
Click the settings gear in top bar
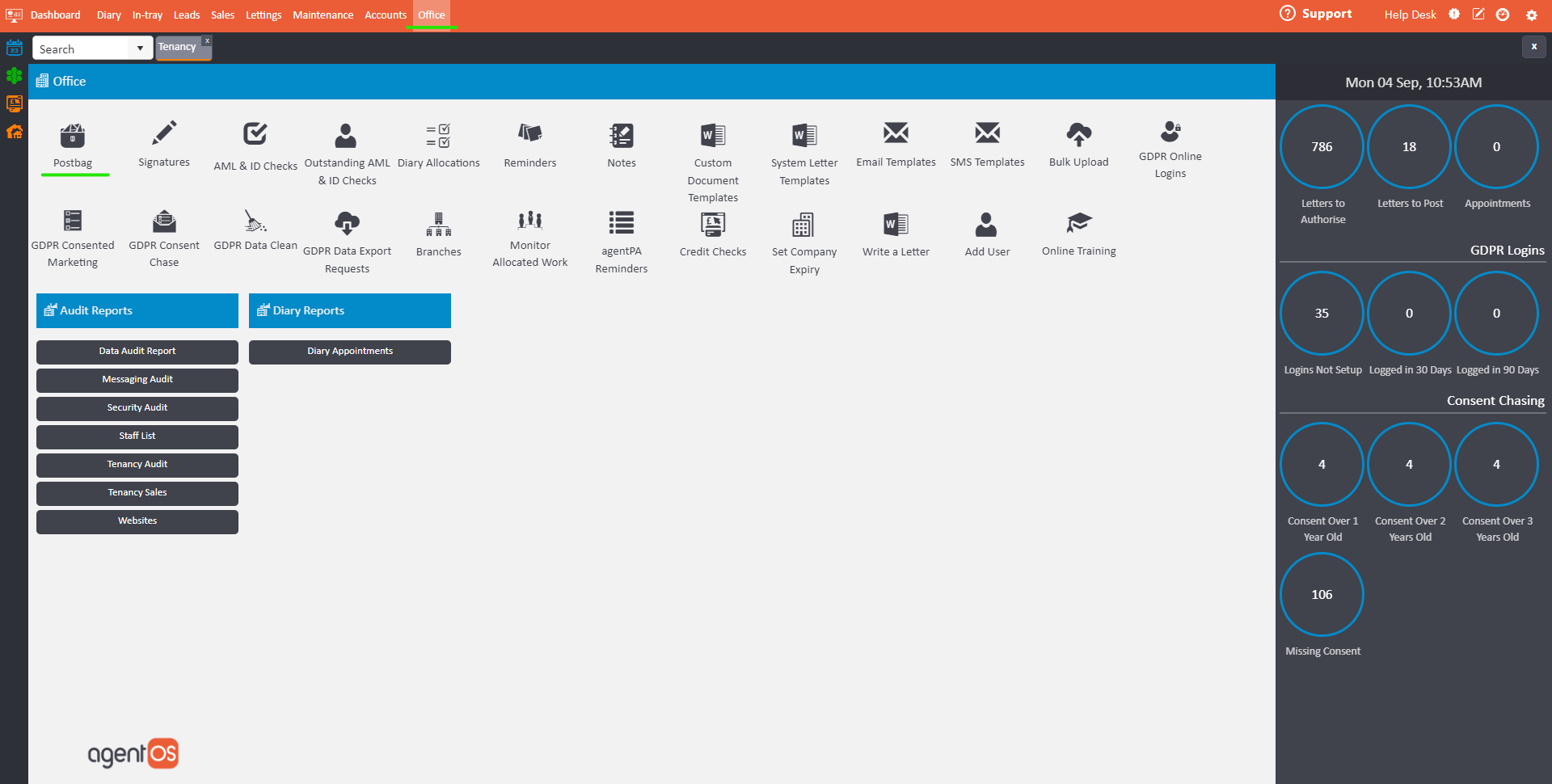point(1531,15)
